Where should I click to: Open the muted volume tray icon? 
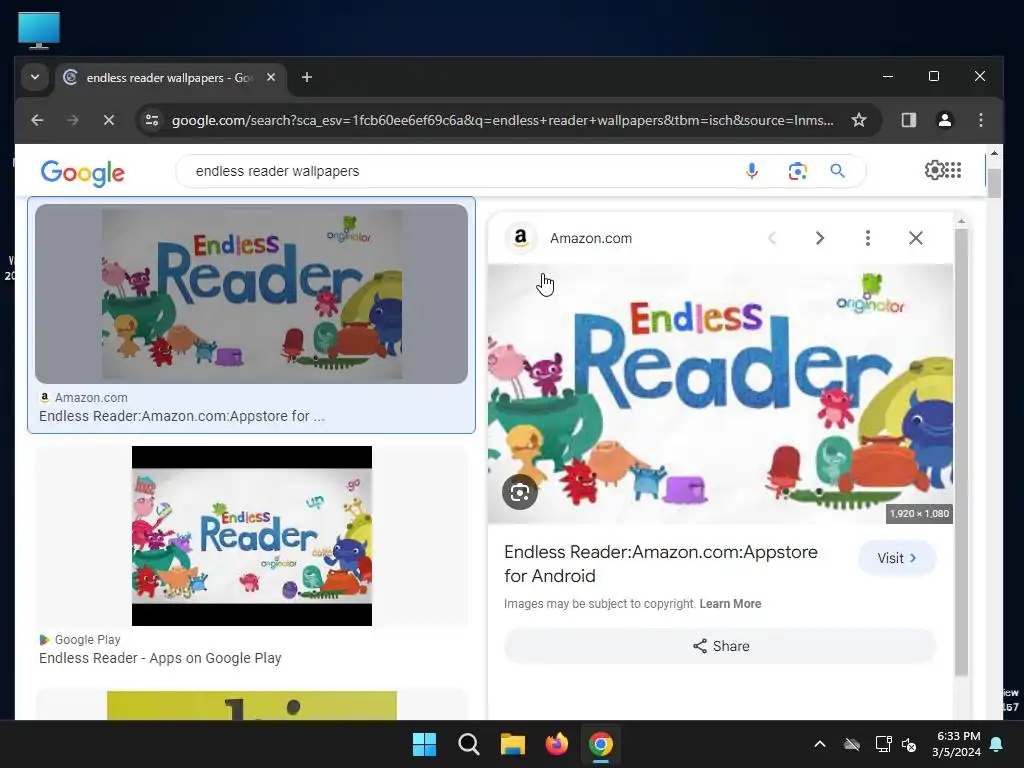(909, 744)
